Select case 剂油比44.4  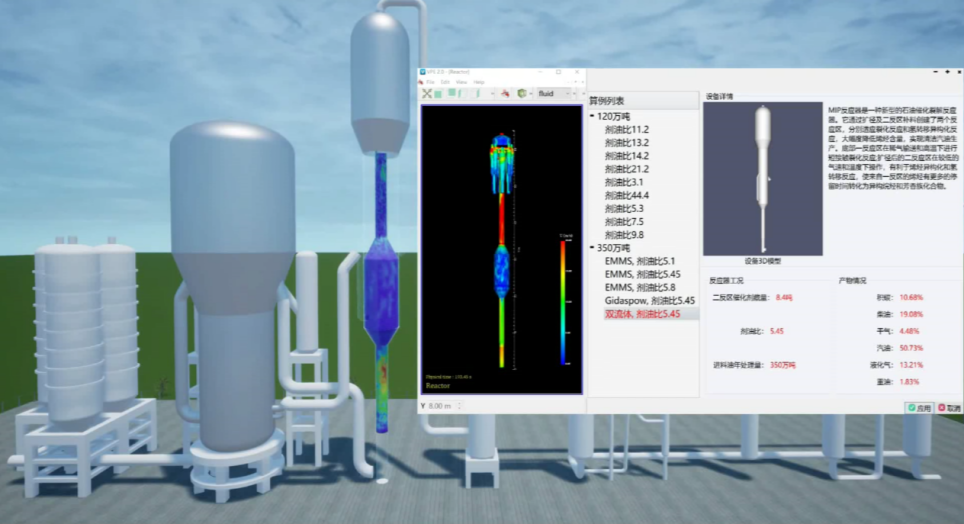(x=627, y=195)
